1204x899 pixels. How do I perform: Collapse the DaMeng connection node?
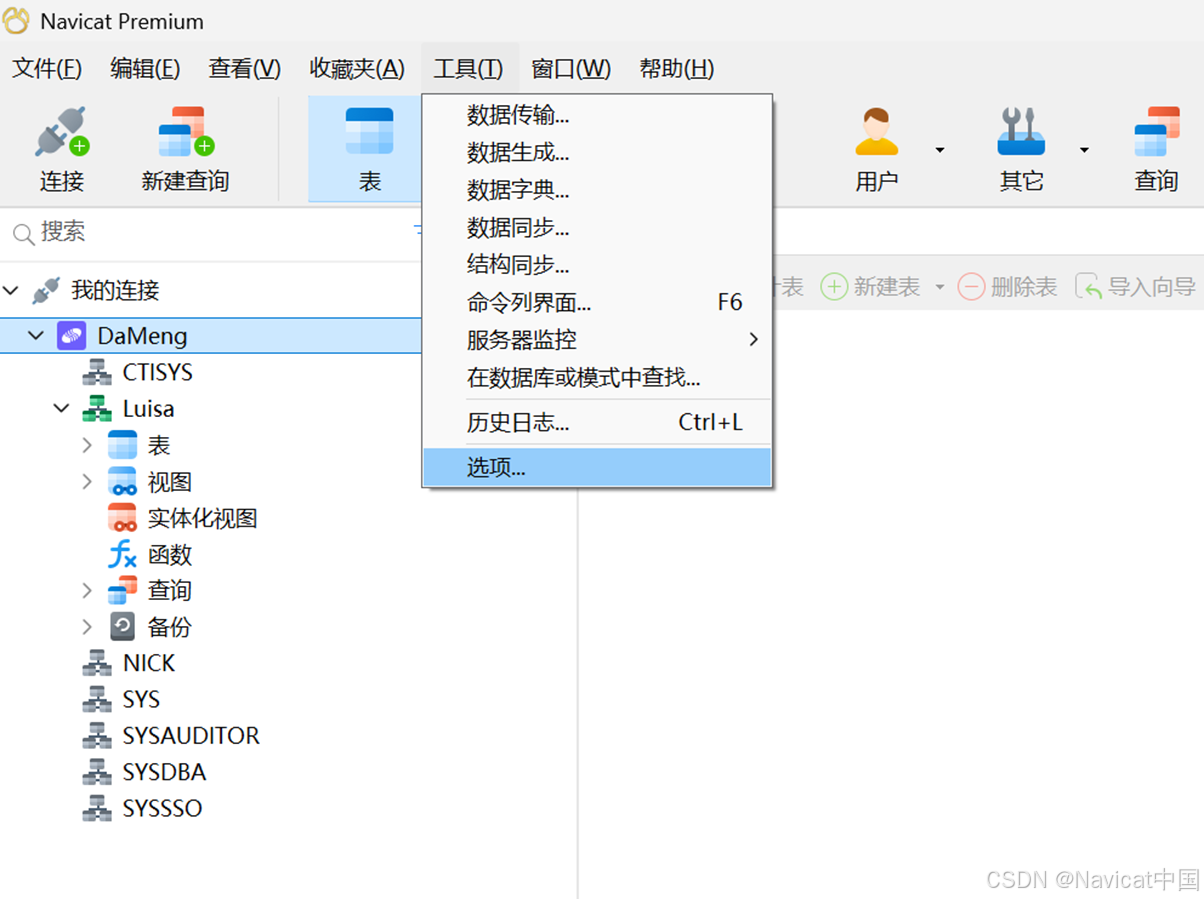[x=36, y=336]
